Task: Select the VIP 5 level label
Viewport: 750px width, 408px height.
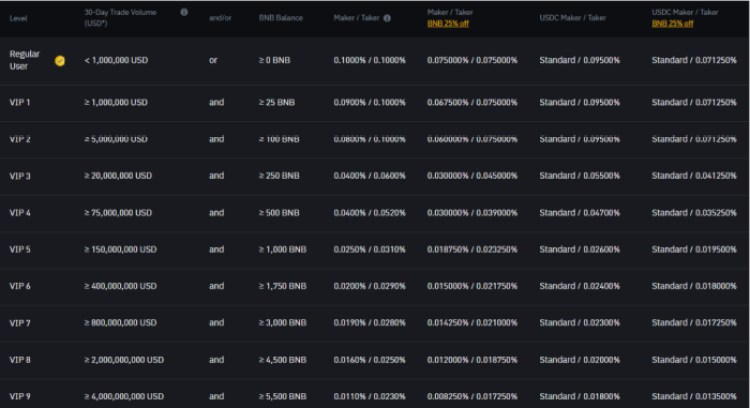Action: tap(20, 249)
